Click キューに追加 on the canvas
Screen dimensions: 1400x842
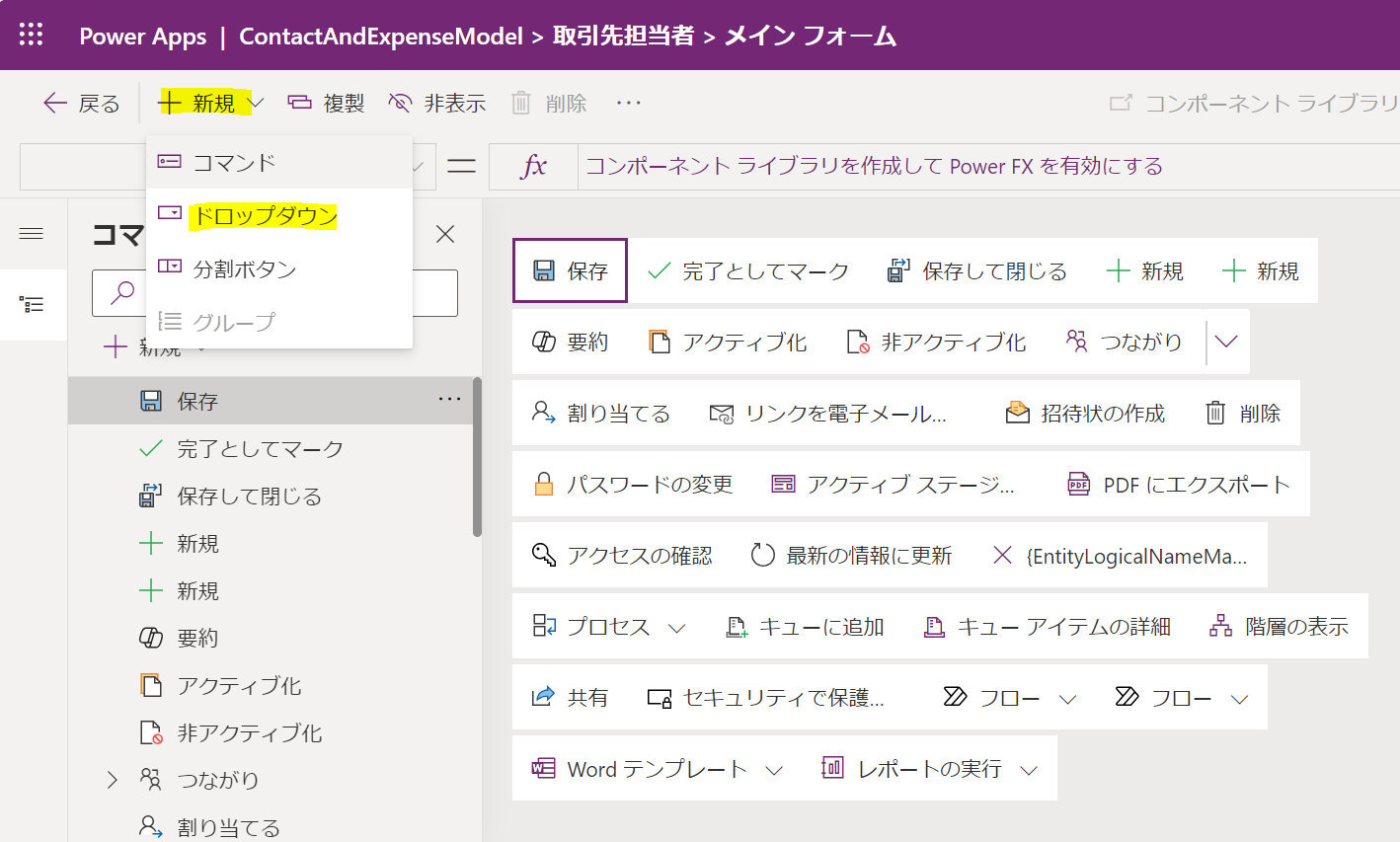pyautogui.click(x=805, y=626)
